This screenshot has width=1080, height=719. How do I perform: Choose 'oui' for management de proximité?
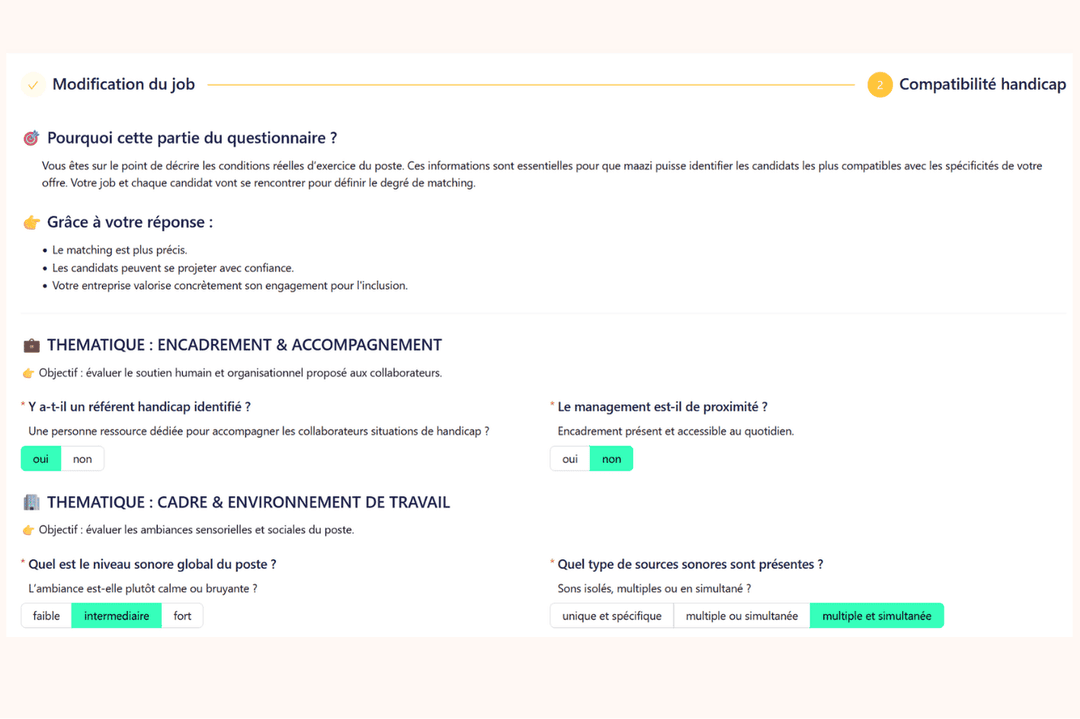coord(570,459)
